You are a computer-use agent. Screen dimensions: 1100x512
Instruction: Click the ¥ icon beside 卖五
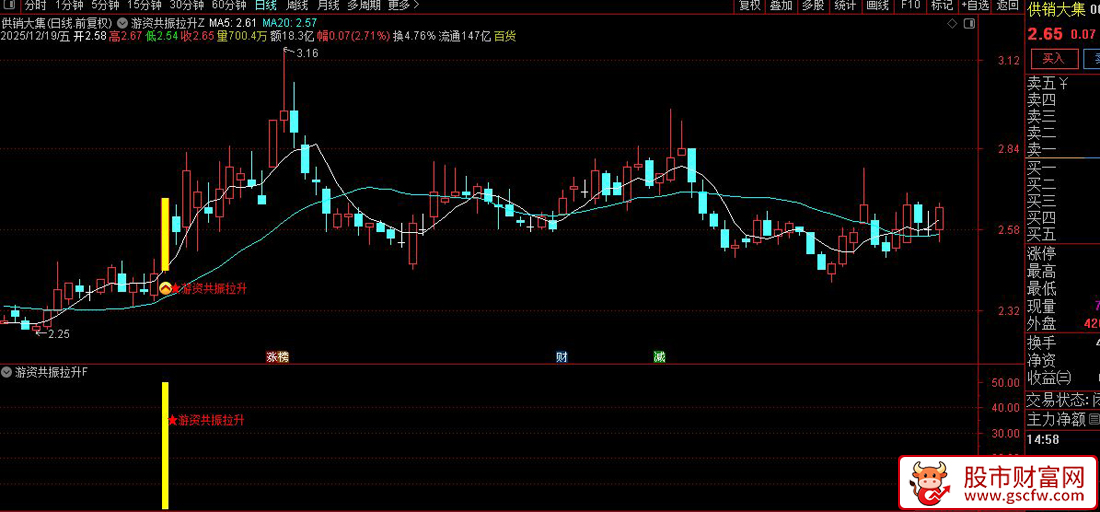1064,83
